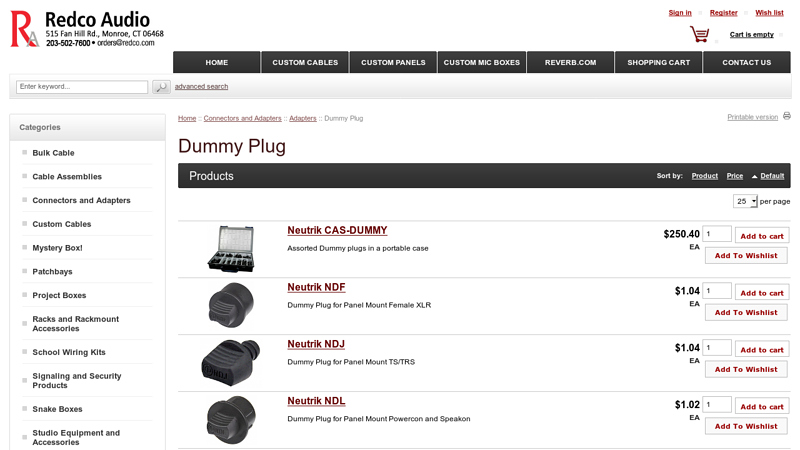Go to the HOME menu
This screenshot has height=450, width=800.
[217, 62]
